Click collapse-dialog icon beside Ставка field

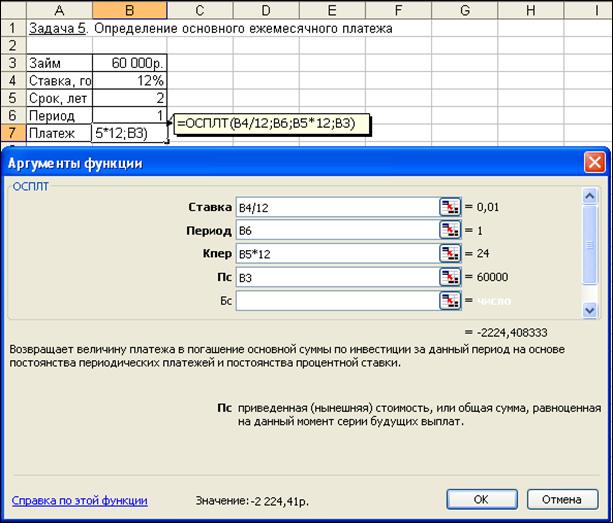[450, 207]
